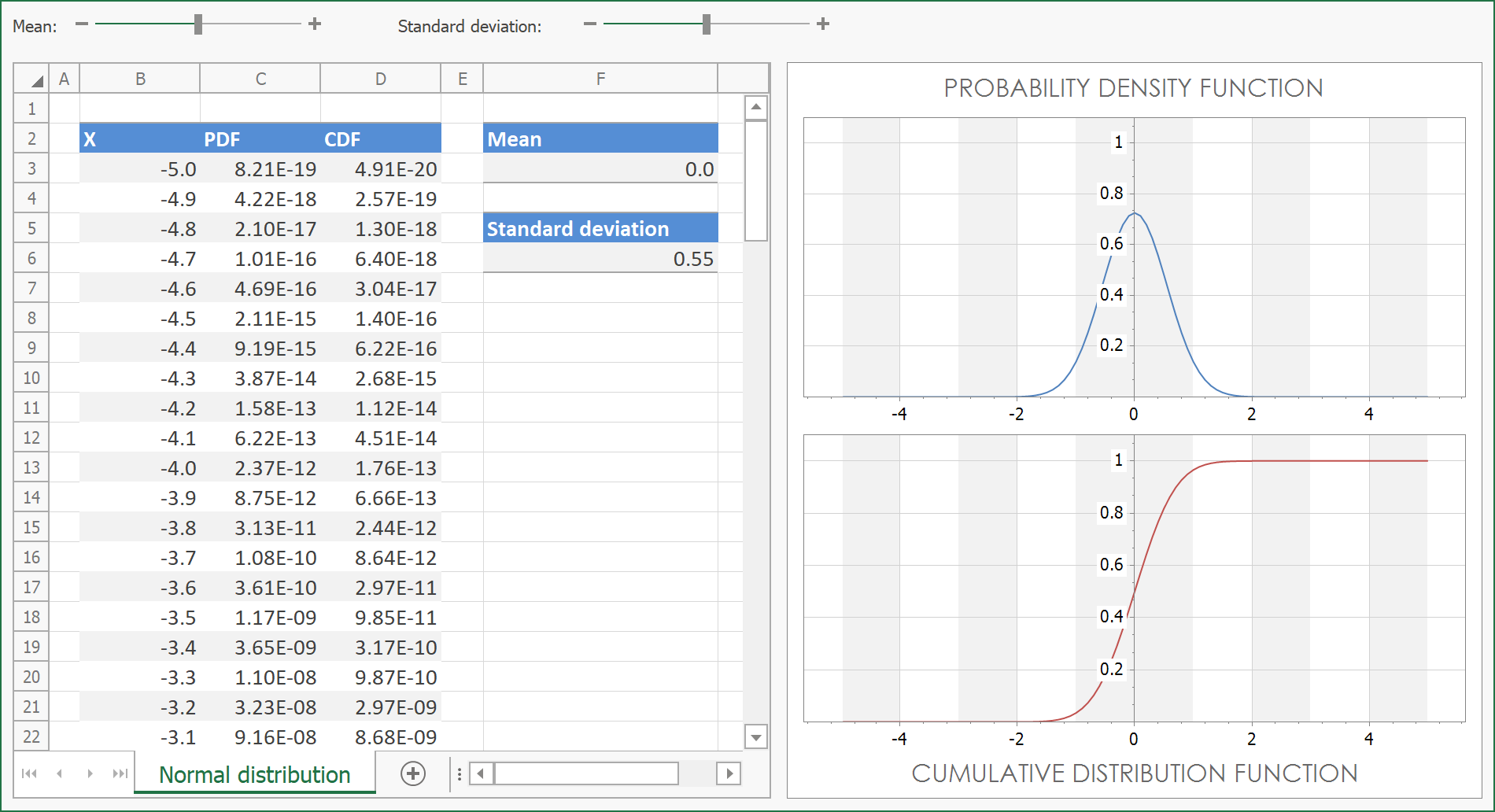1495x812 pixels.
Task: Click the Mean slider minus button
Action: (82, 24)
